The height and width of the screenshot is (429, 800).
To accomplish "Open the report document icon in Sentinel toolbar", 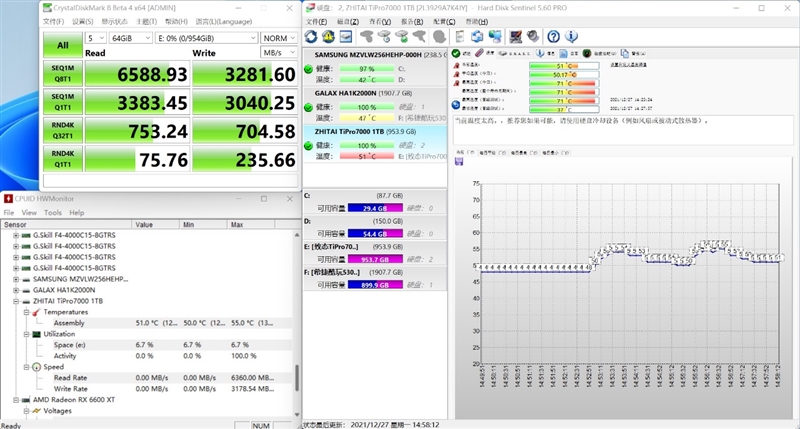I will [459, 37].
